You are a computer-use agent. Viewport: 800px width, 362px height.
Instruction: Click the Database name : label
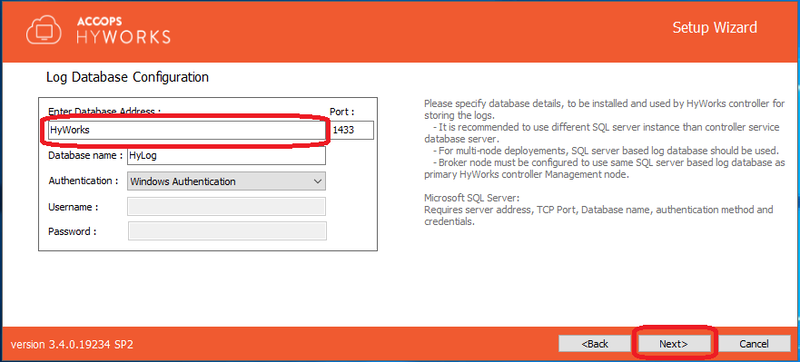tap(86, 155)
